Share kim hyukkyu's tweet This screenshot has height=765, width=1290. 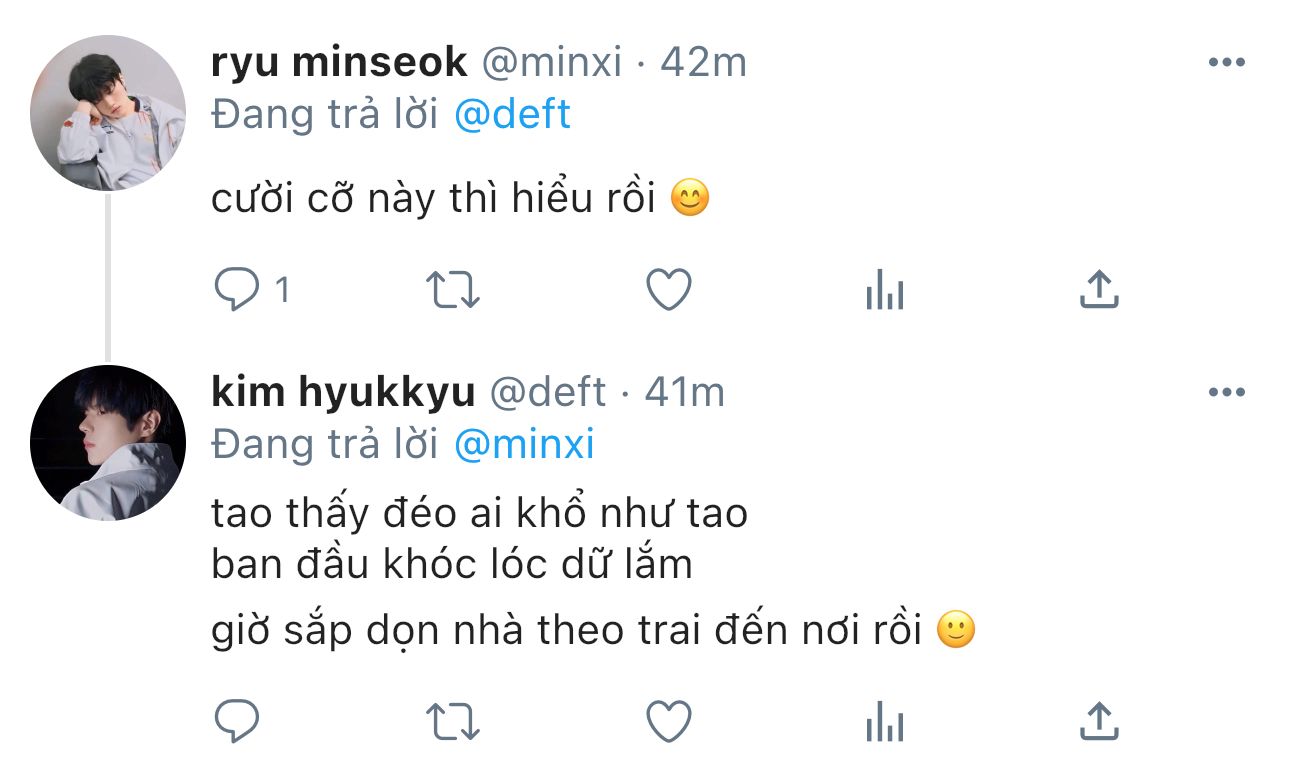point(1099,719)
